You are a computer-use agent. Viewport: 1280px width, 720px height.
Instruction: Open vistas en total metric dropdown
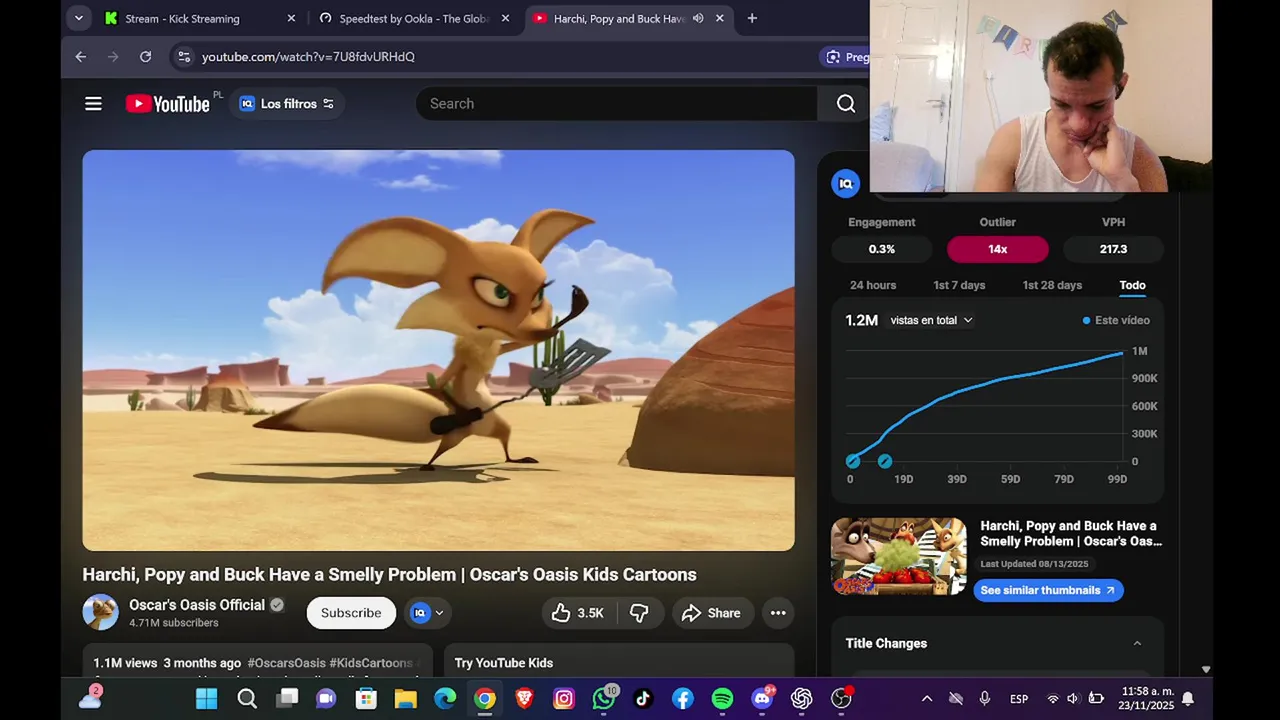[931, 320]
